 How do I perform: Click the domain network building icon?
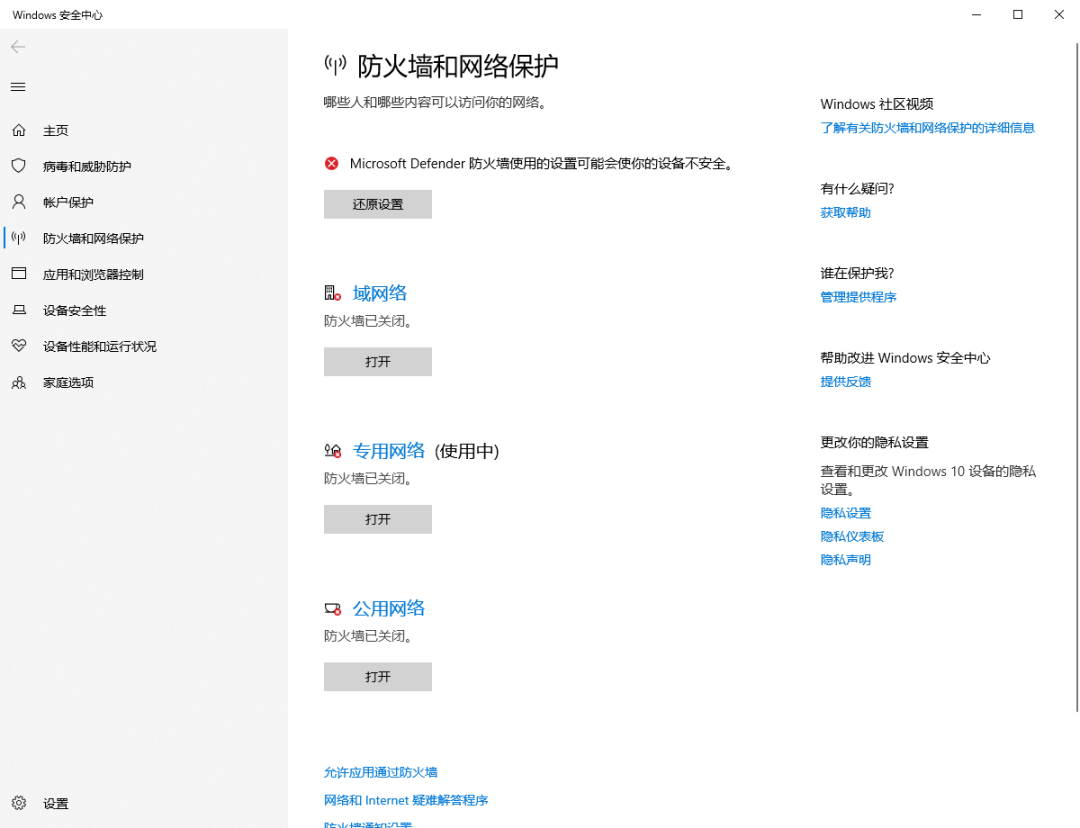pyautogui.click(x=333, y=293)
